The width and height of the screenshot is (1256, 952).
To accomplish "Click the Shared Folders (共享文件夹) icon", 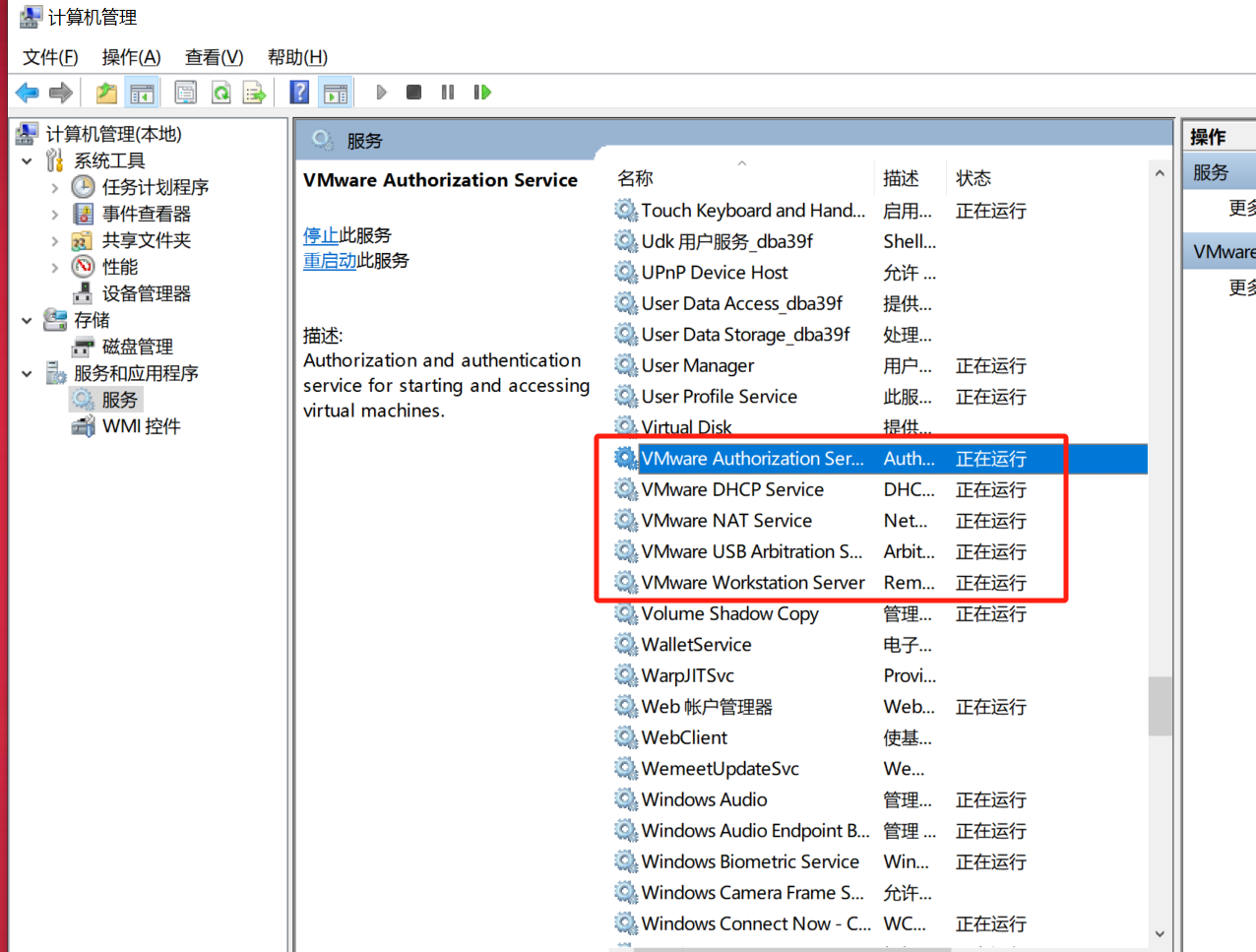I will (84, 240).
